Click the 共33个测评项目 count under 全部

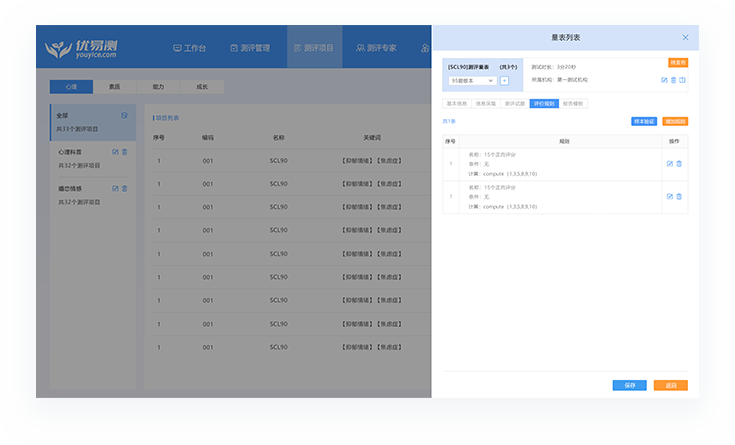tap(77, 129)
